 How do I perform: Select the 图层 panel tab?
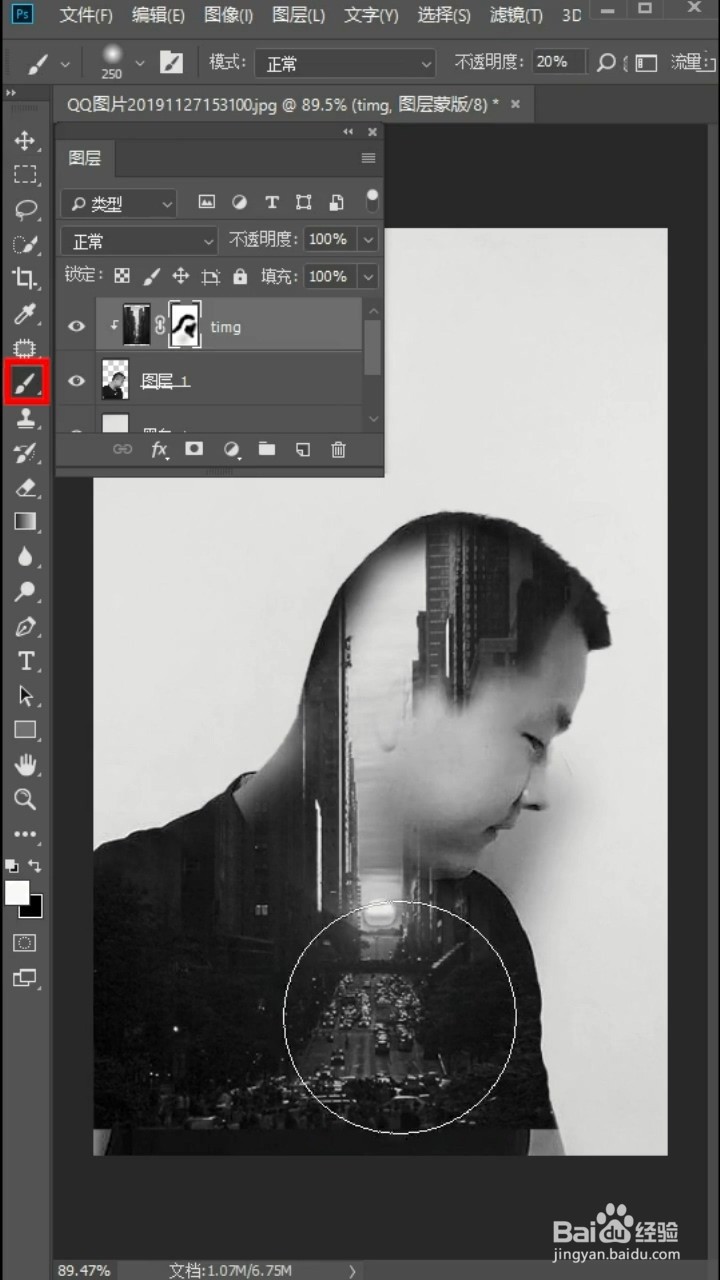point(85,158)
